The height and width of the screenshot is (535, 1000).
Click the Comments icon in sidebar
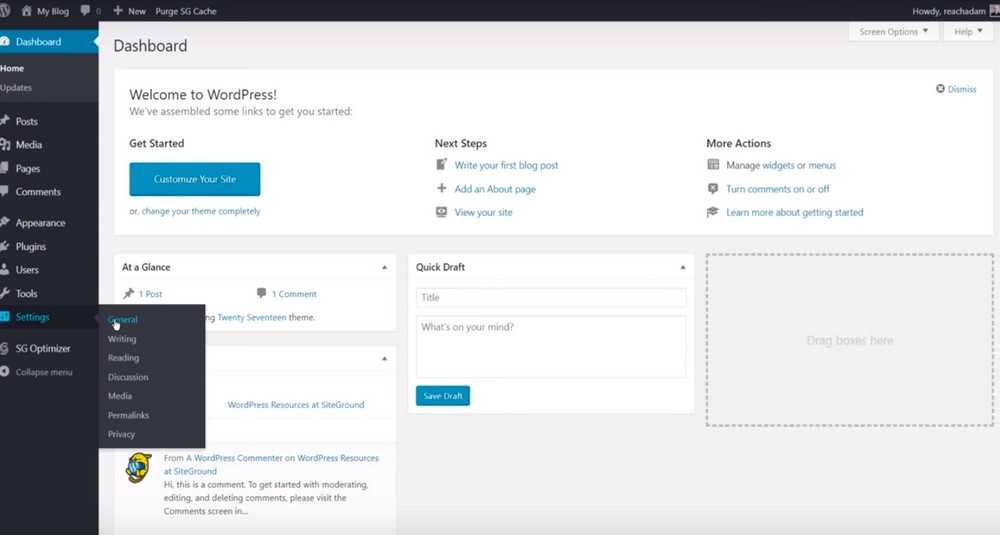coord(5,191)
